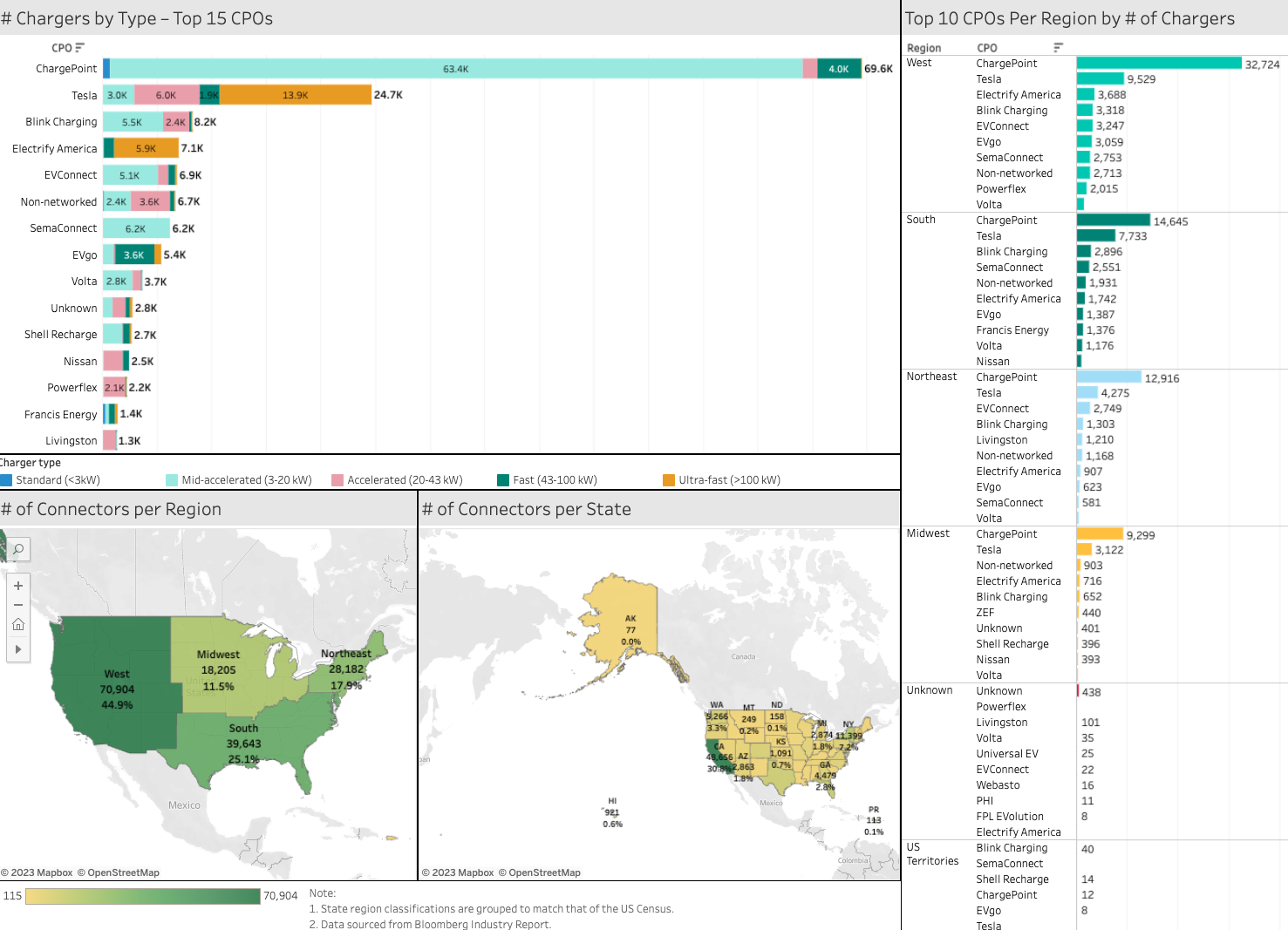The image size is (1288, 930).
Task: Reset region map with home icon
Action: coord(17,625)
